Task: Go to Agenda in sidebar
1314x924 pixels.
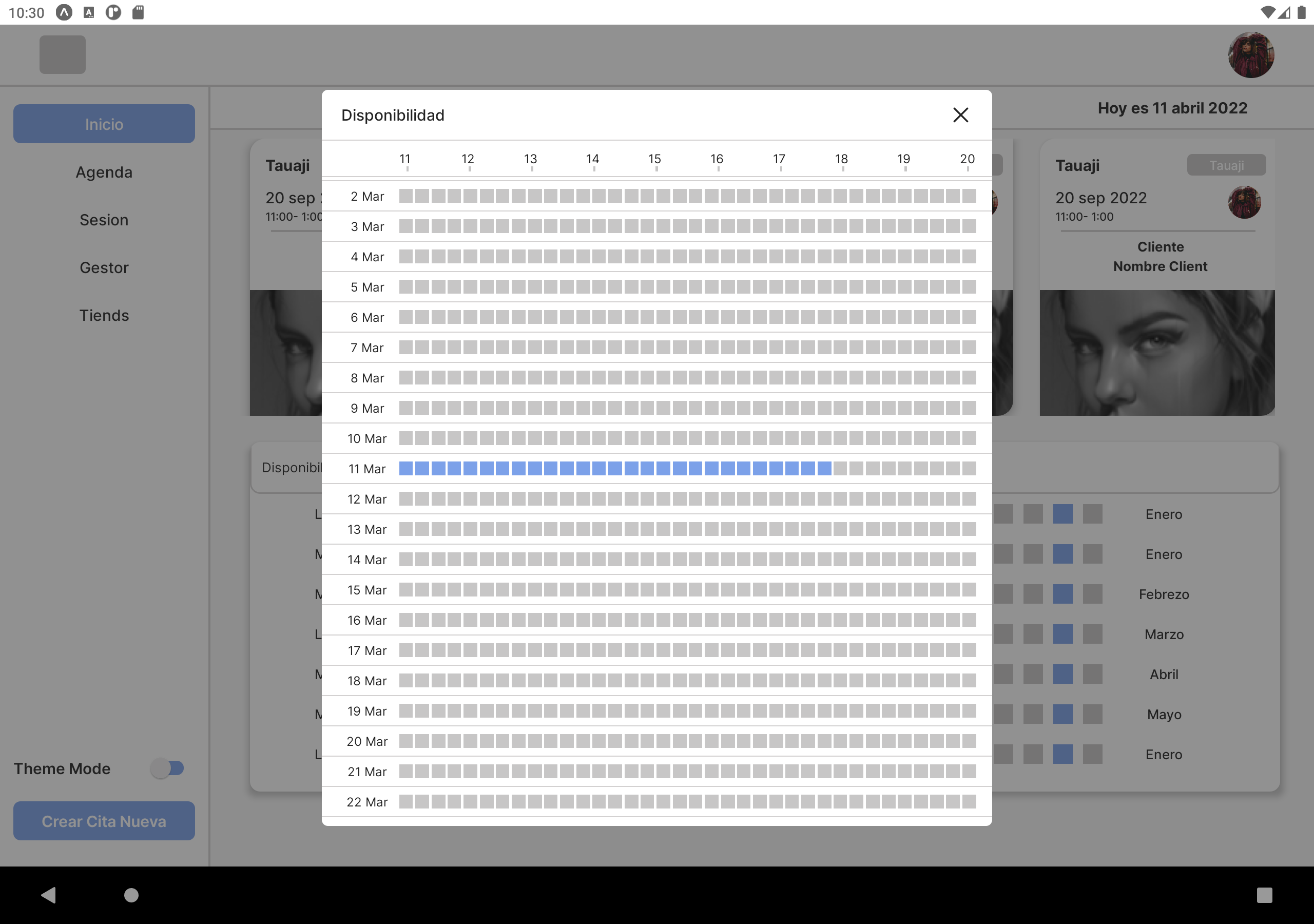Action: coord(104,172)
